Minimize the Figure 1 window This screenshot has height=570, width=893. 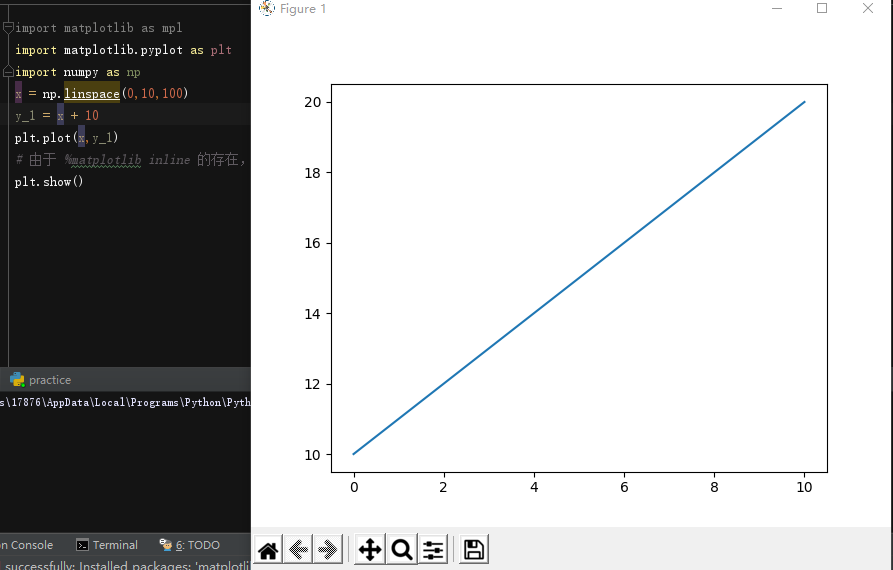tap(777, 8)
